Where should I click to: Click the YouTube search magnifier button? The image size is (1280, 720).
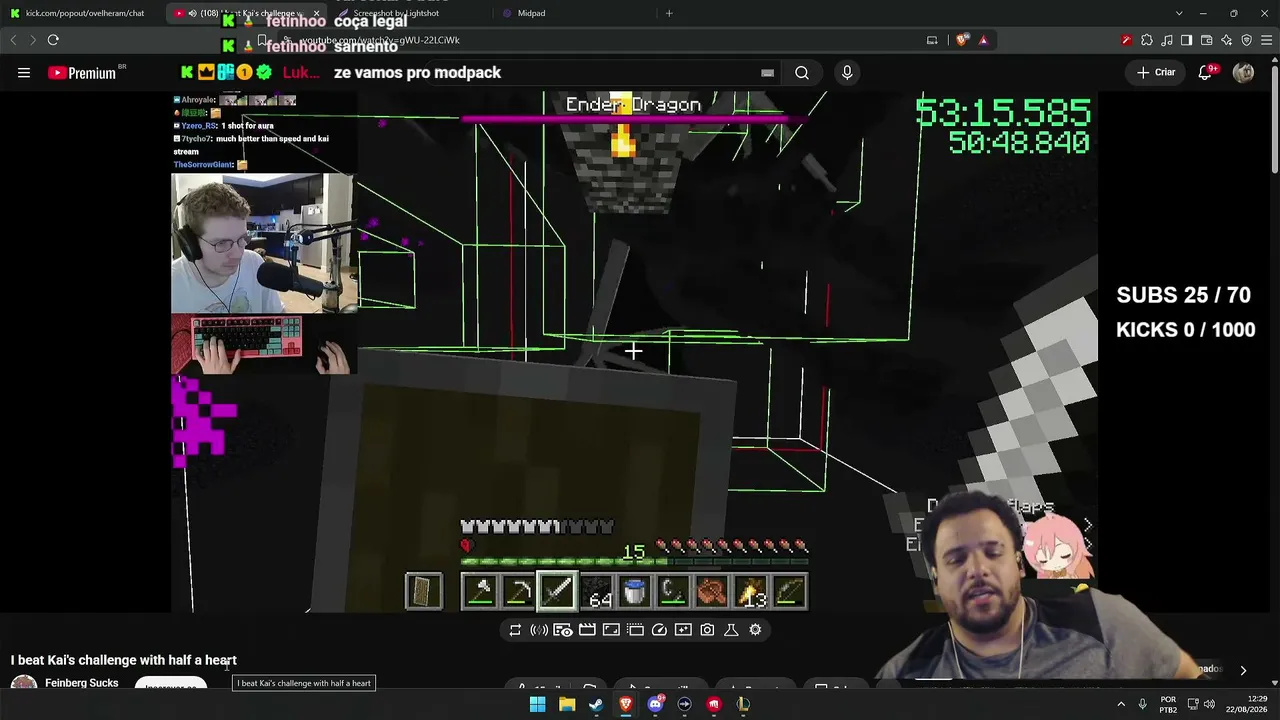[802, 72]
